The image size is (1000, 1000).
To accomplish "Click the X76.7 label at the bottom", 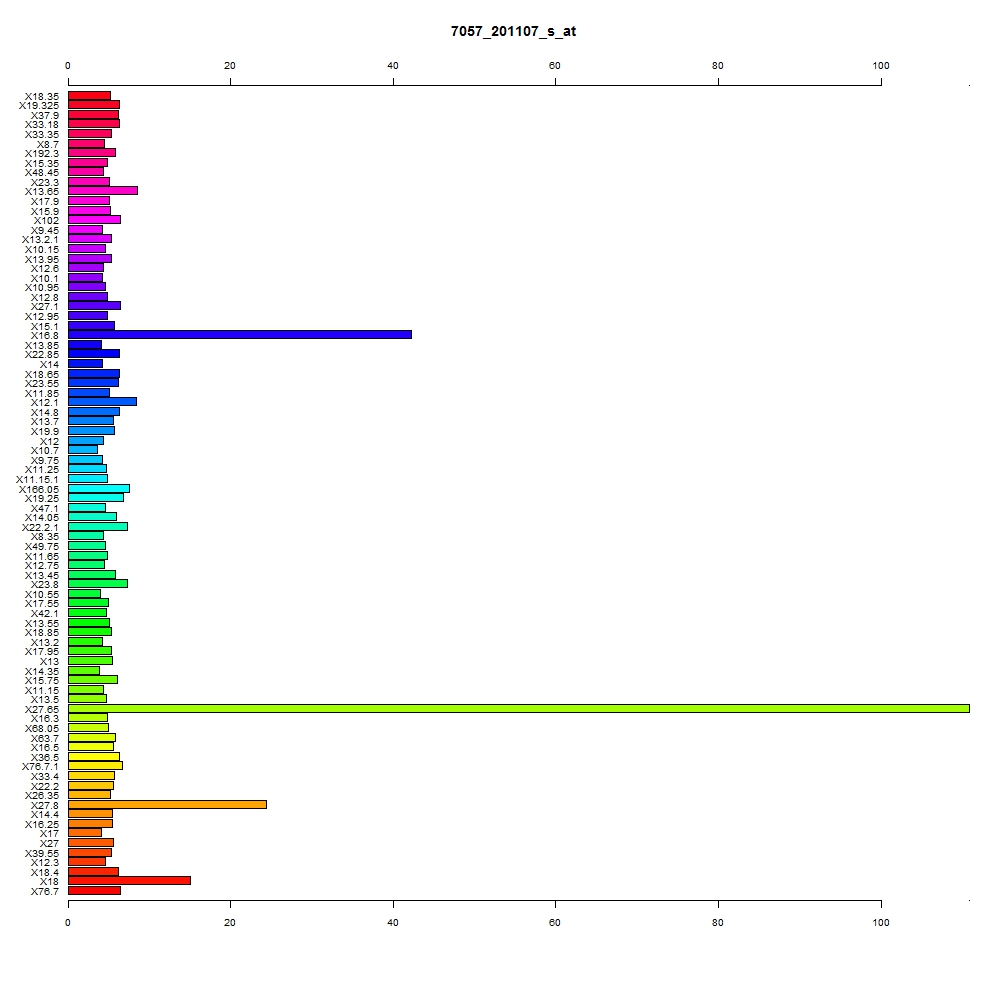I will click(x=45, y=892).
